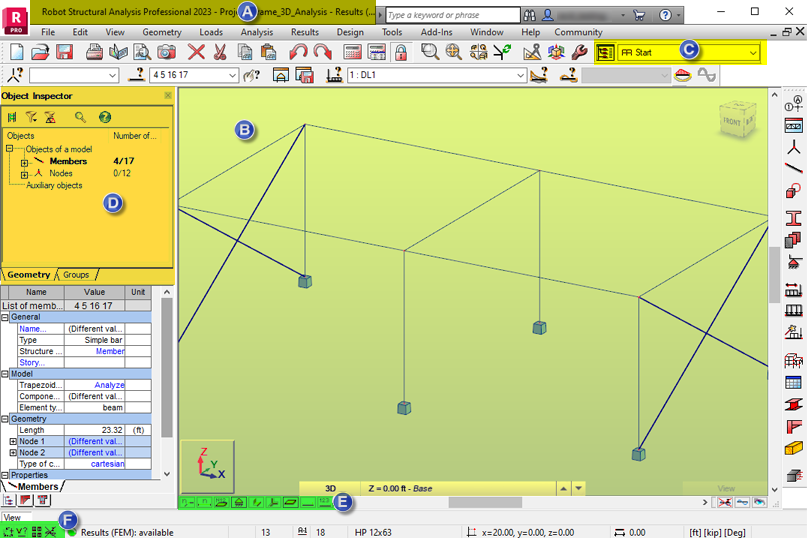Delete selection with red X icon
The height and width of the screenshot is (538, 807).
tap(196, 52)
